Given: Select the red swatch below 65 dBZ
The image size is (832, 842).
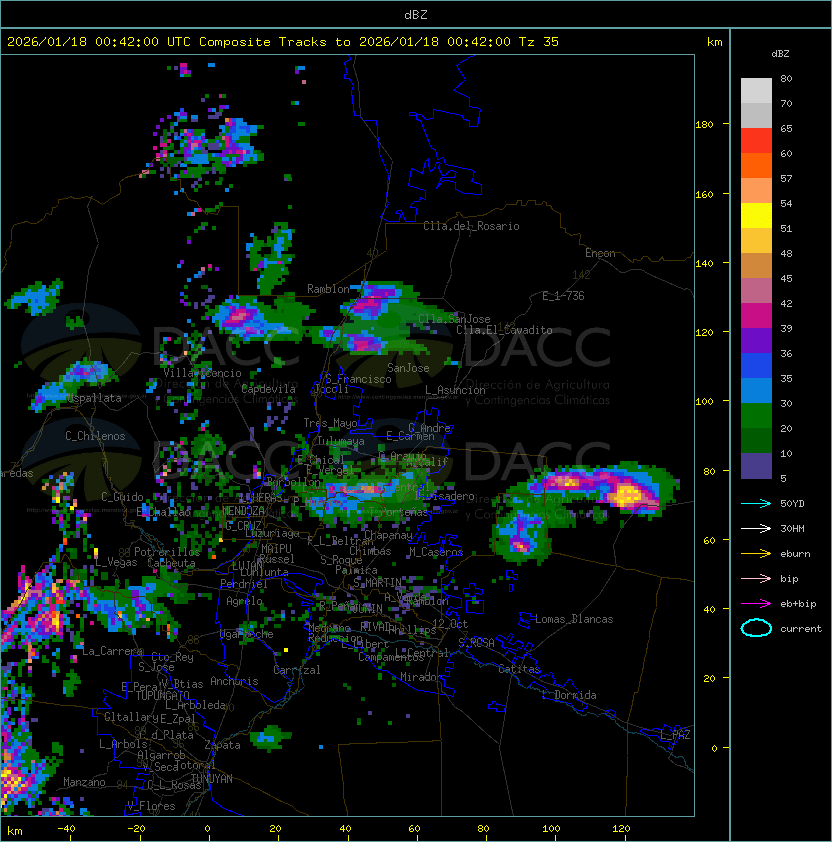Looking at the screenshot, I should 756,141.
